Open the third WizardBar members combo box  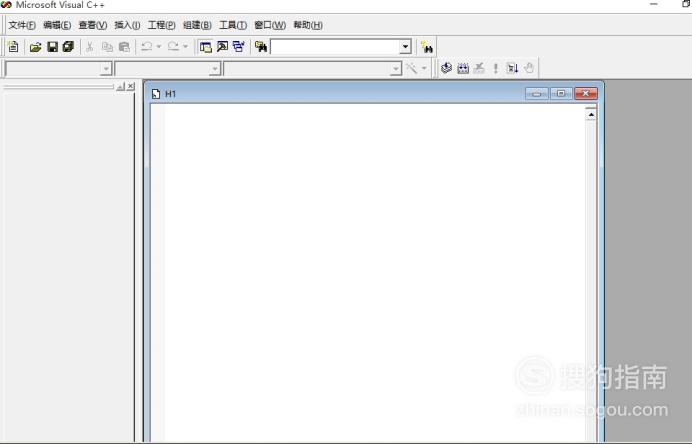312,69
